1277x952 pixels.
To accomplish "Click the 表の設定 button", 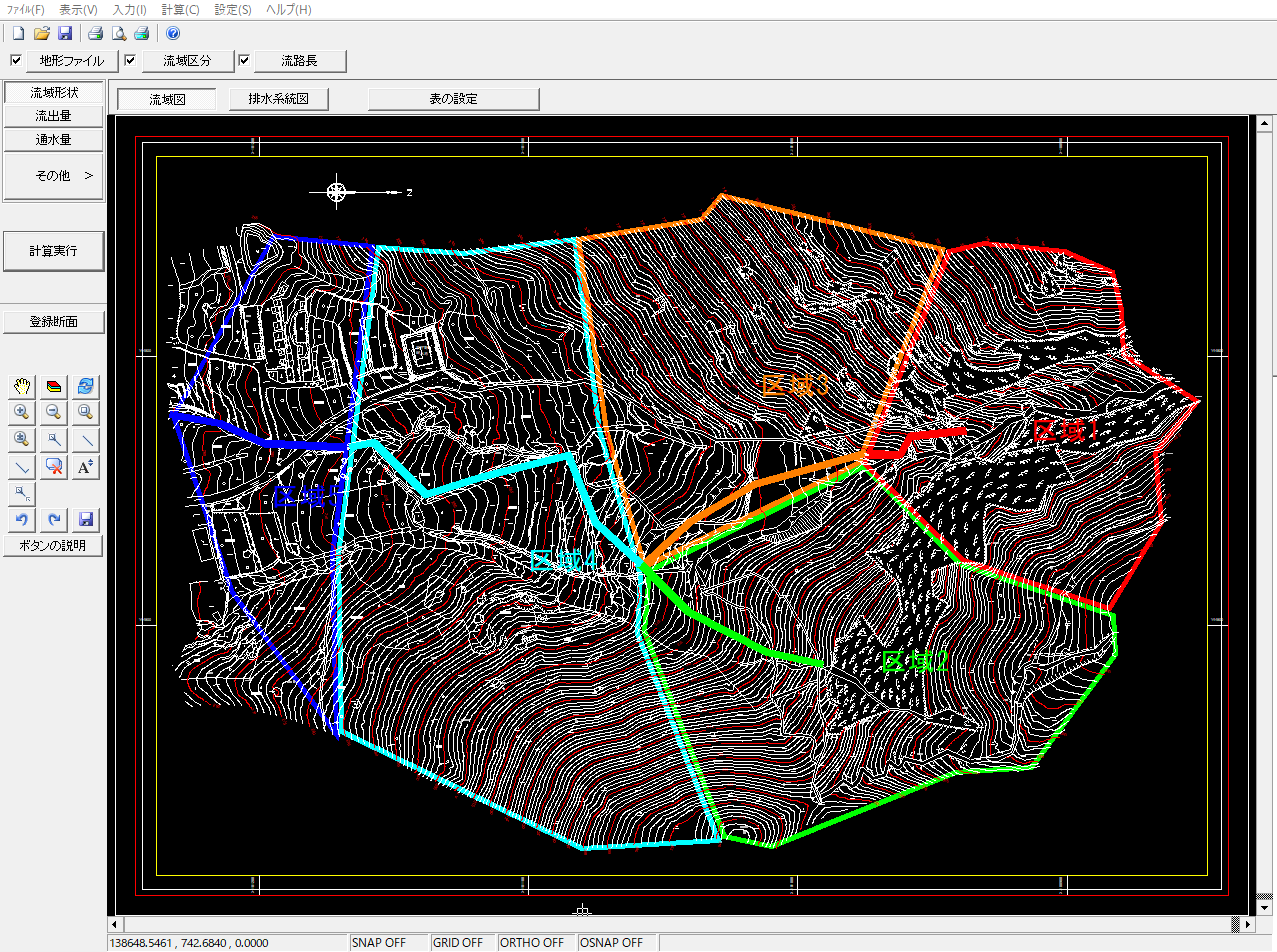I will coord(453,99).
